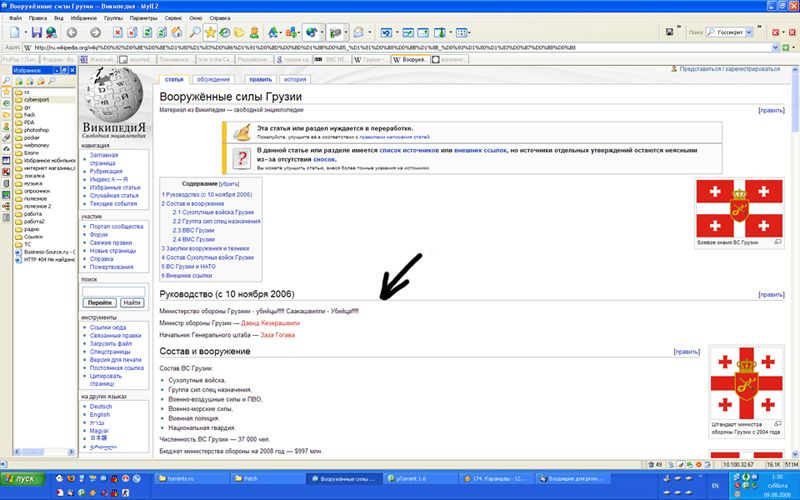The width and height of the screenshot is (800, 500).
Task: Open the Правка menu
Action: 38,18
